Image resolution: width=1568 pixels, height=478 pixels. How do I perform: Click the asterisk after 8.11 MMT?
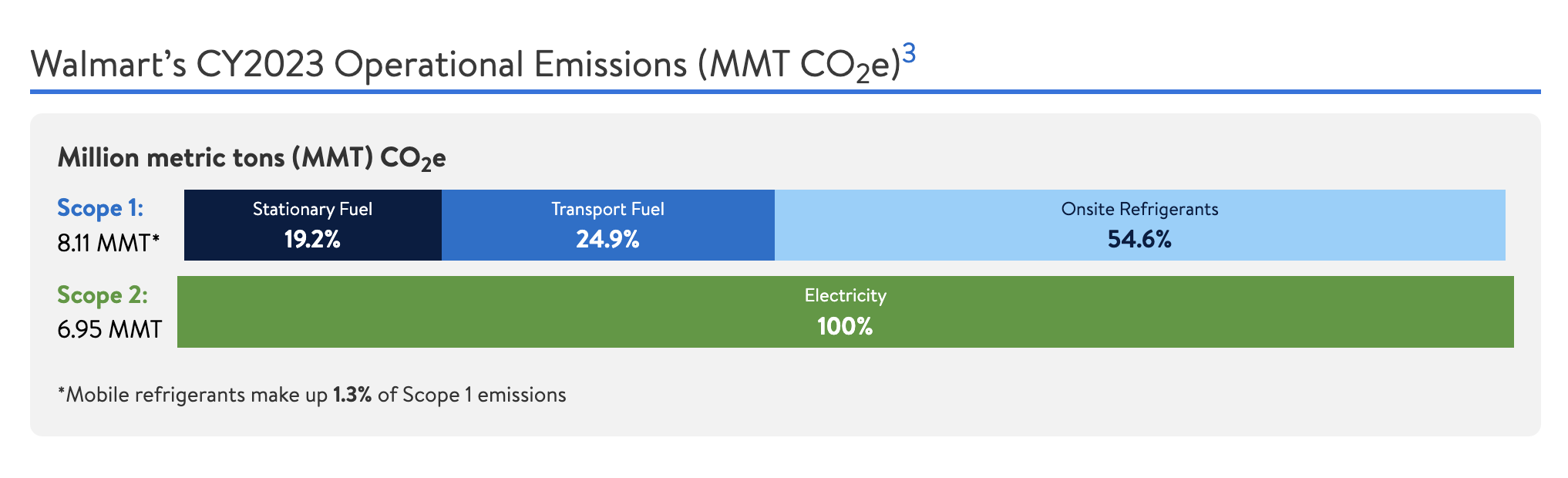tap(156, 241)
